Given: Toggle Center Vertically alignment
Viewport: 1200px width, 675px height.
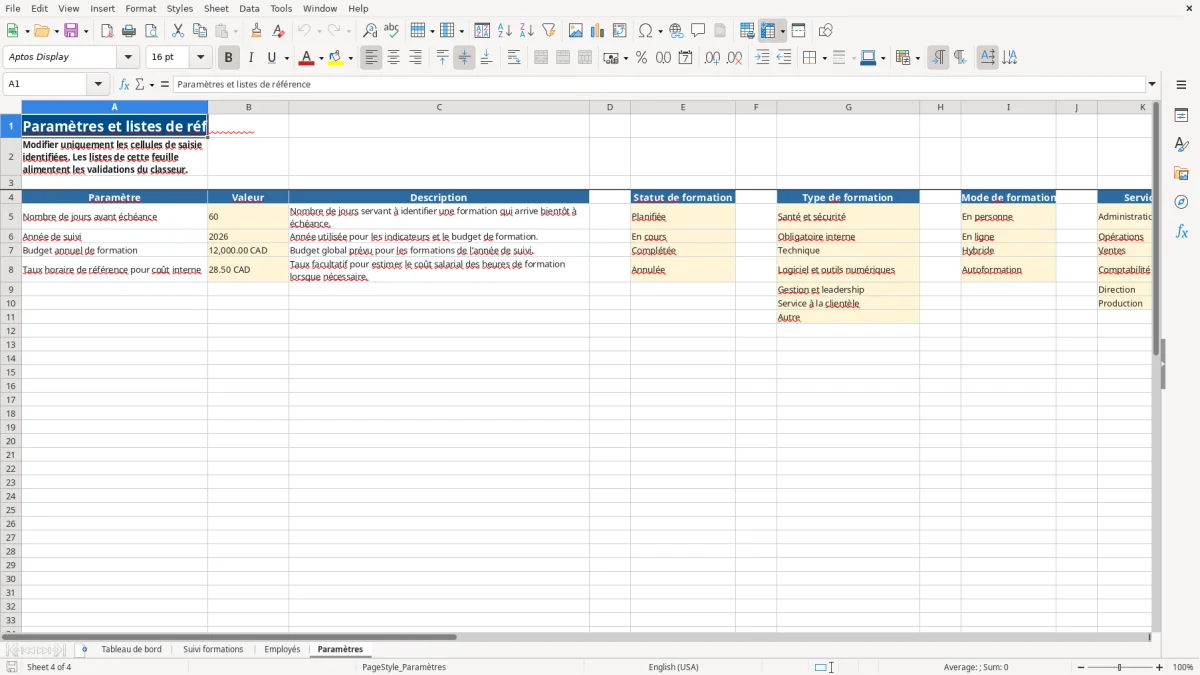Looking at the screenshot, I should coord(464,58).
